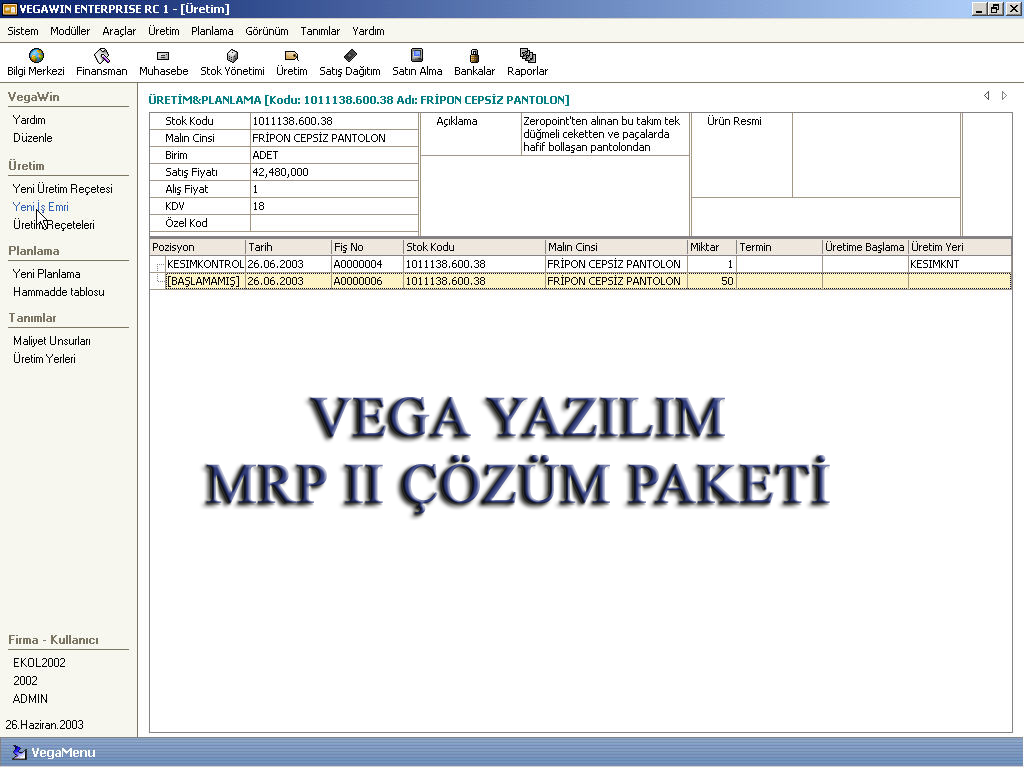Open Üretim Yerleri sidebar link
This screenshot has width=1024, height=768.
pyautogui.click(x=44, y=359)
